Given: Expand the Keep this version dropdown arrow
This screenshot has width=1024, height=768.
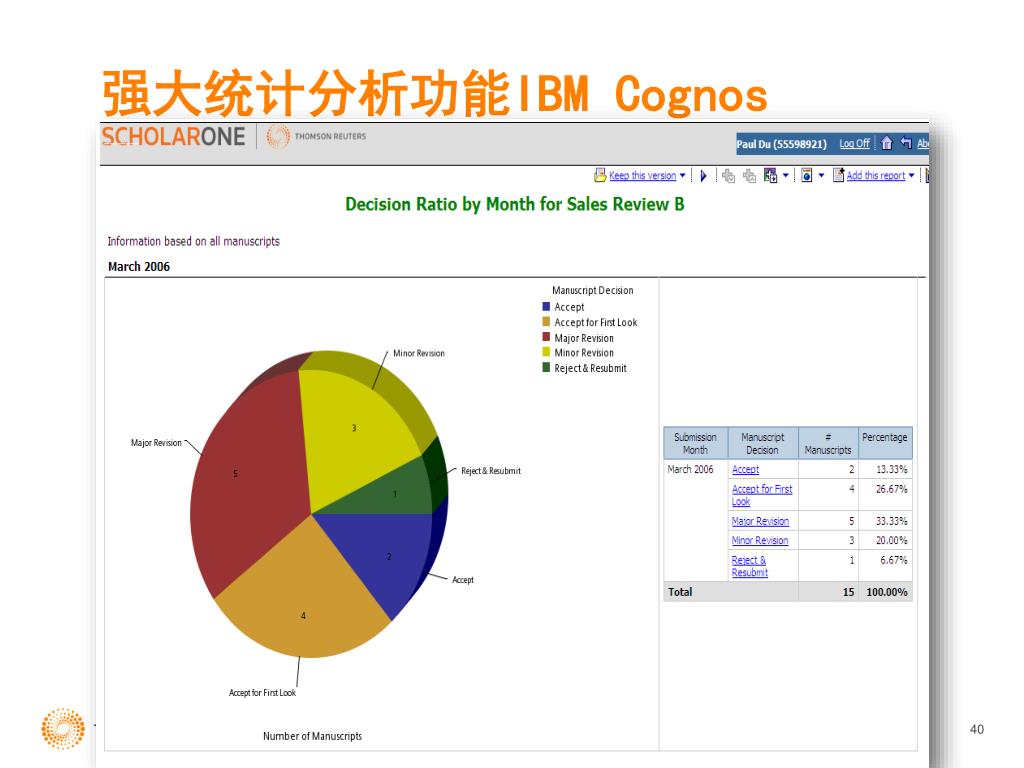Looking at the screenshot, I should point(682,175).
